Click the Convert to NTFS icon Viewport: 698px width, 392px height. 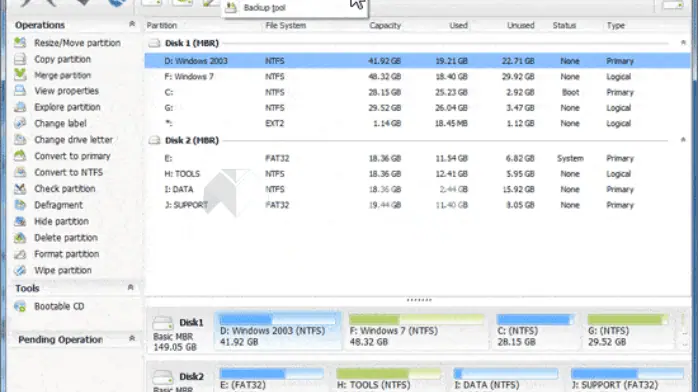[20, 172]
